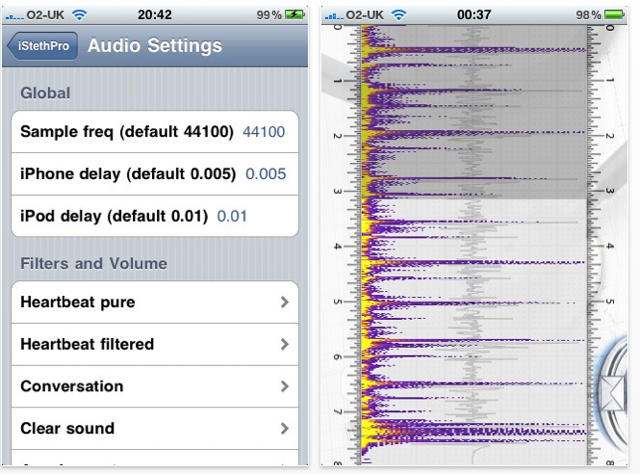Screen dimensions: 640x474
Task: Select the Global section header
Action: (x=45, y=93)
